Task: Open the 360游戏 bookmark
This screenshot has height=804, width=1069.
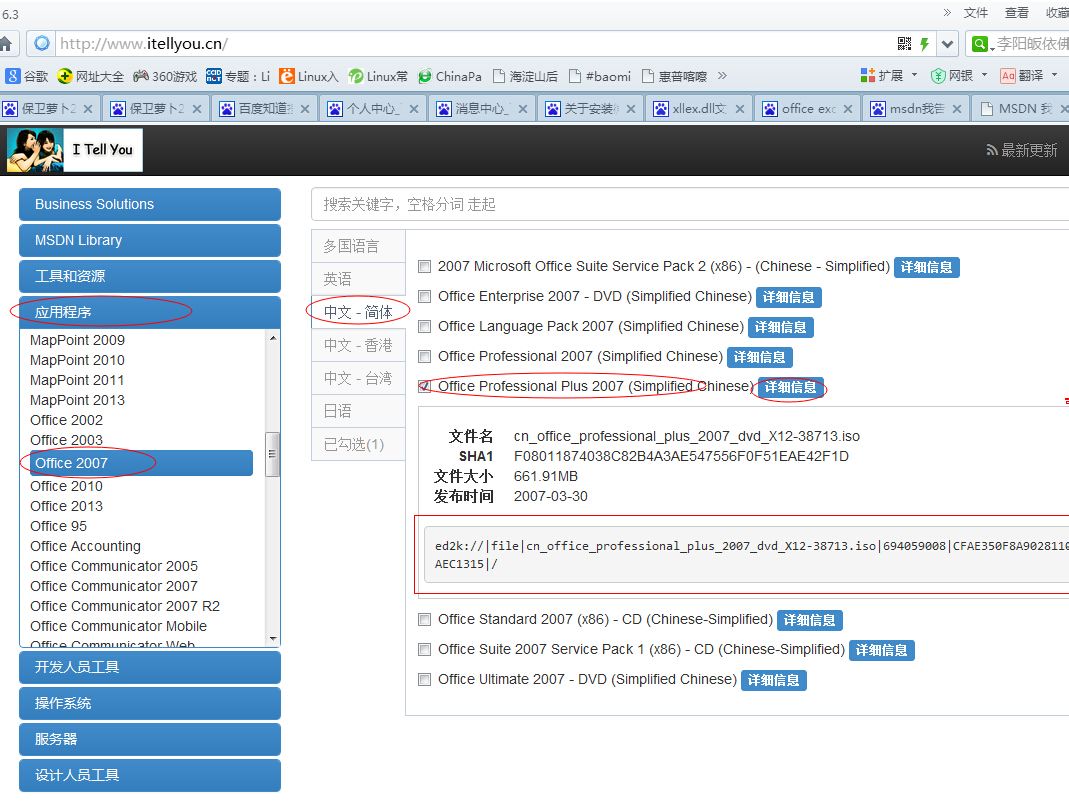Action: (166, 76)
